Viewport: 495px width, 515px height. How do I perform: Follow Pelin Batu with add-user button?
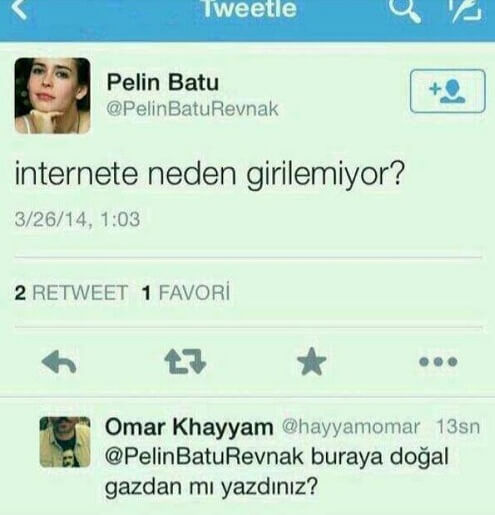tap(447, 91)
